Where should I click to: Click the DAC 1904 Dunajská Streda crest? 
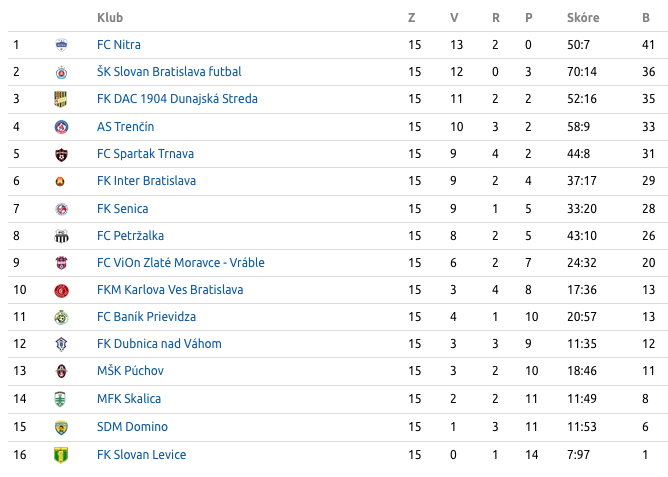tap(61, 99)
